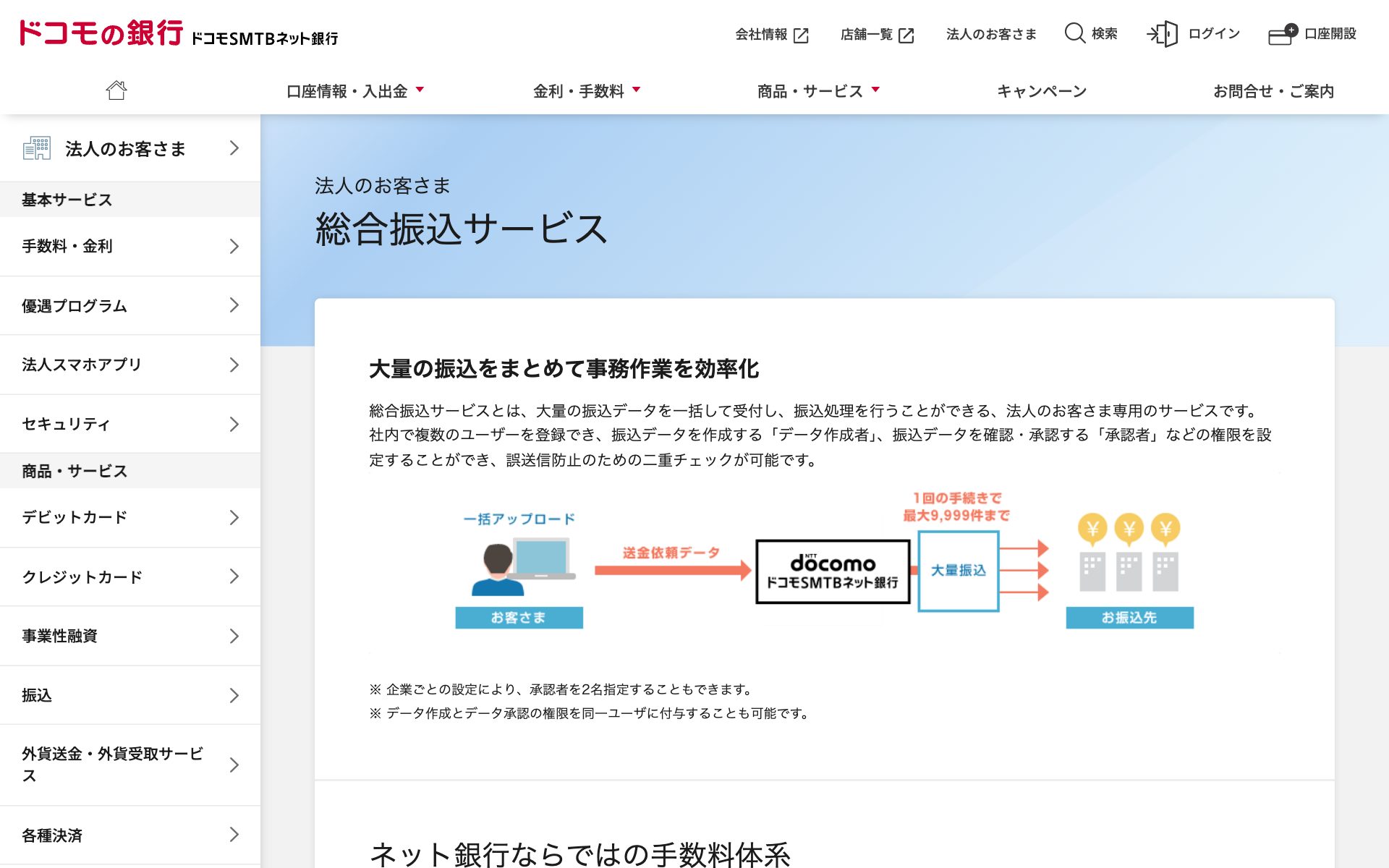Click chevron on 振込 row

click(x=234, y=696)
